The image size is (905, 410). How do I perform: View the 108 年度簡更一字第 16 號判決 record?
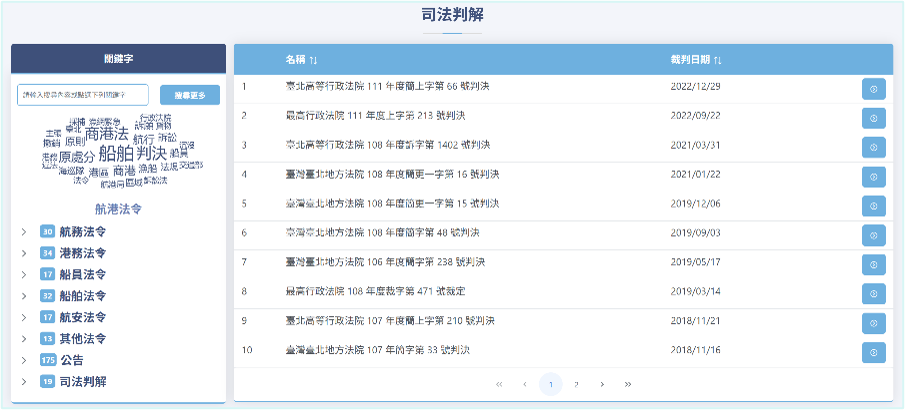click(873, 177)
